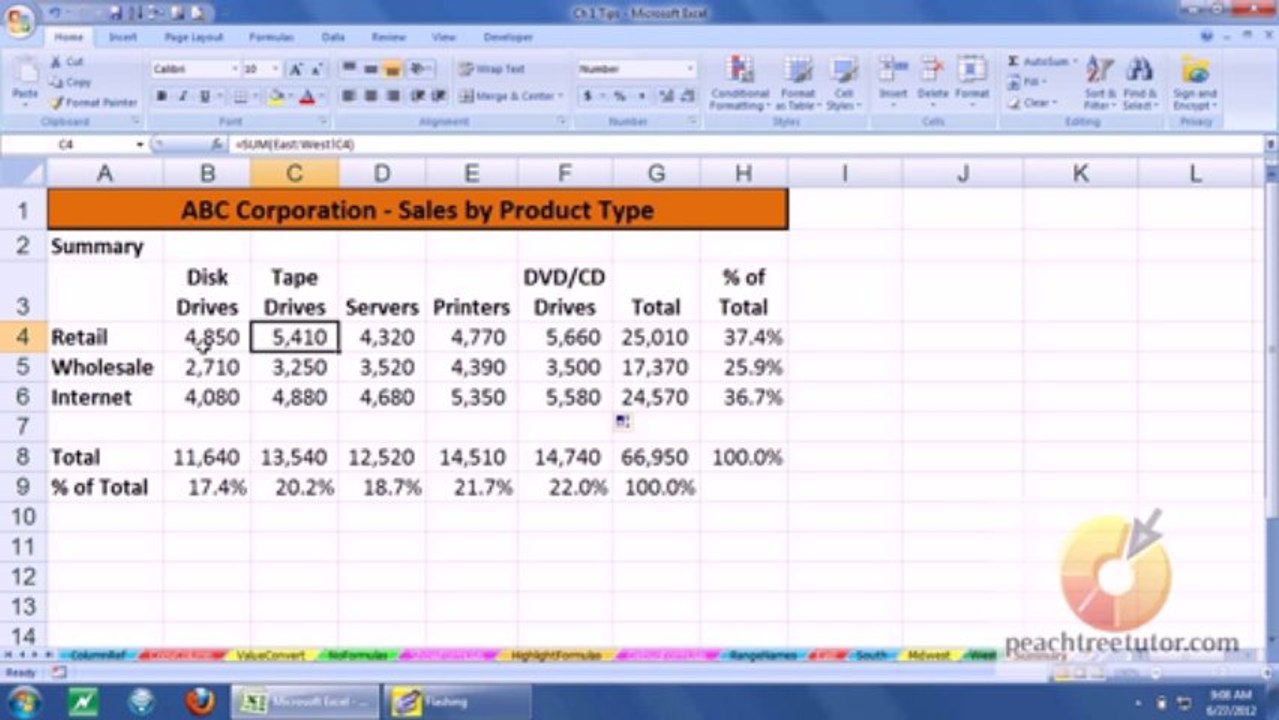
Task: Click the AutoSum button
Action: pos(1042,62)
